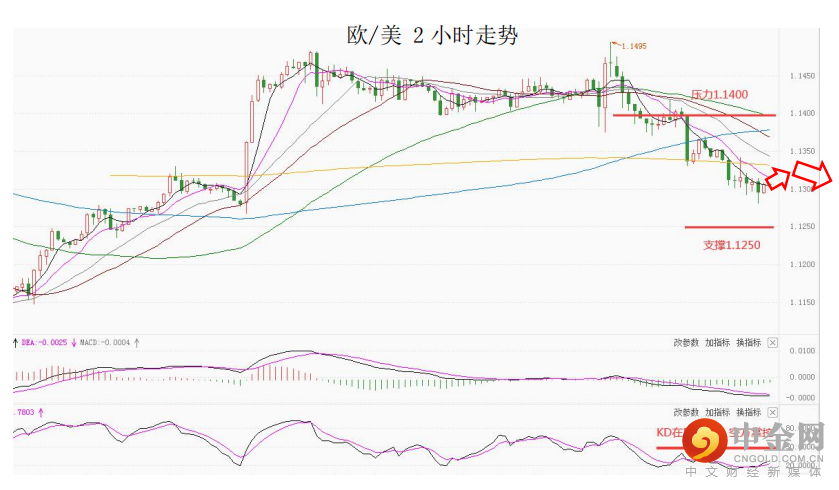839x490 pixels.
Task: Click 加指标 in the KD panel
Action: tap(717, 412)
